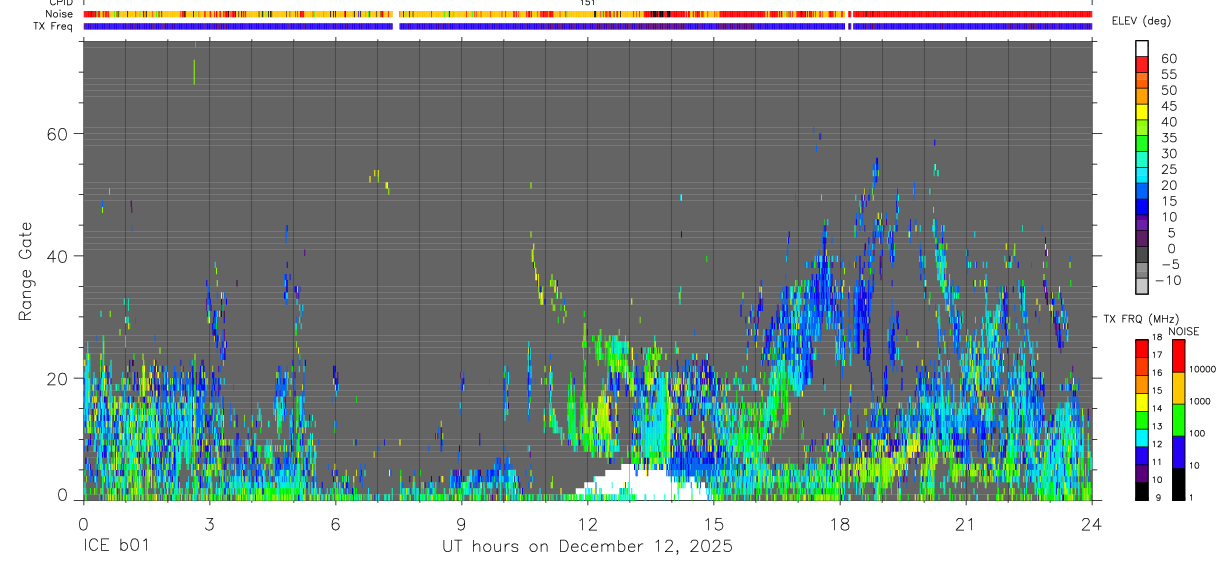Click the x-axis tick label '12'
This screenshot has height=567, width=1228.
pyautogui.click(x=588, y=523)
